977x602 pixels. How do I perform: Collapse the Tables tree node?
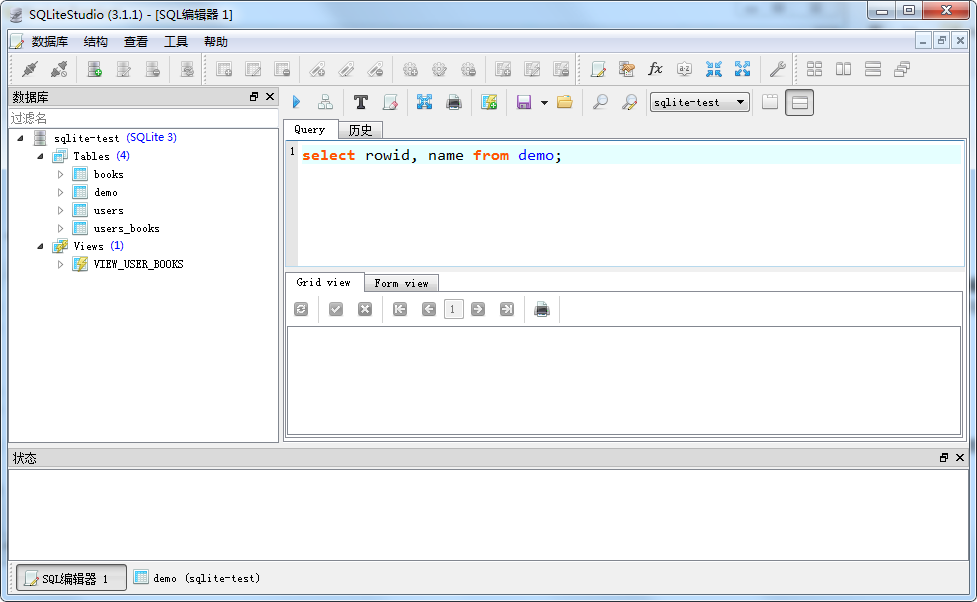click(41, 156)
